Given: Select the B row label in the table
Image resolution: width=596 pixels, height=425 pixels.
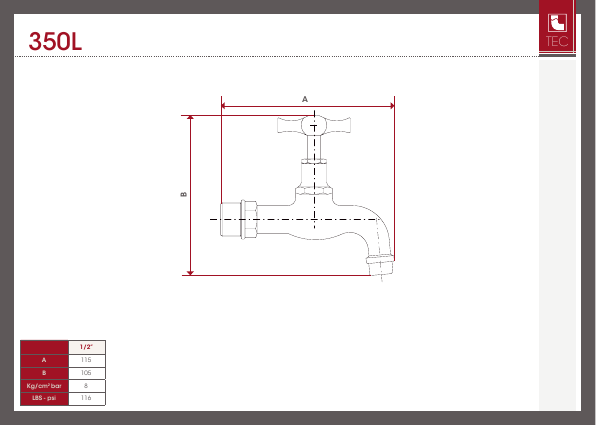Looking at the screenshot, I should pyautogui.click(x=44, y=373).
